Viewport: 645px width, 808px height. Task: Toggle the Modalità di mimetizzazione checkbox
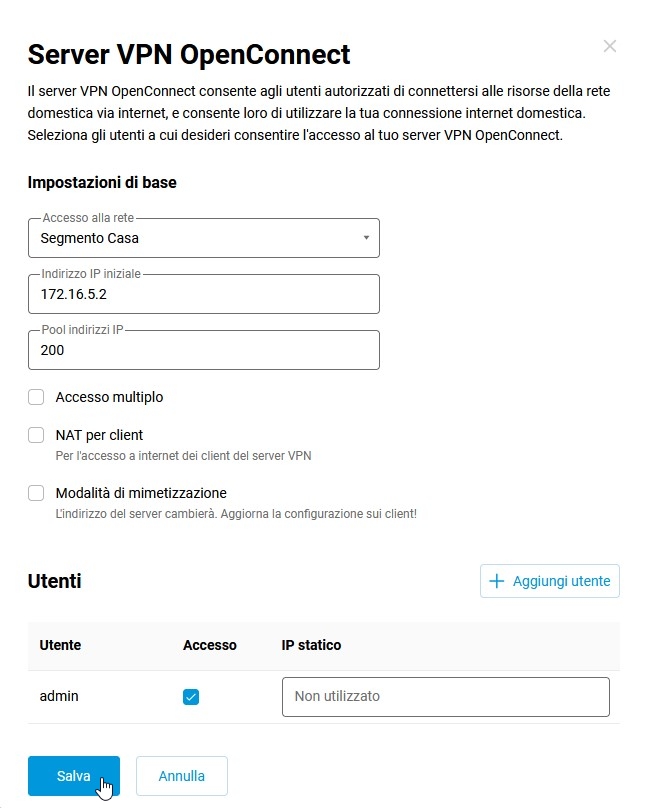pyautogui.click(x=37, y=493)
